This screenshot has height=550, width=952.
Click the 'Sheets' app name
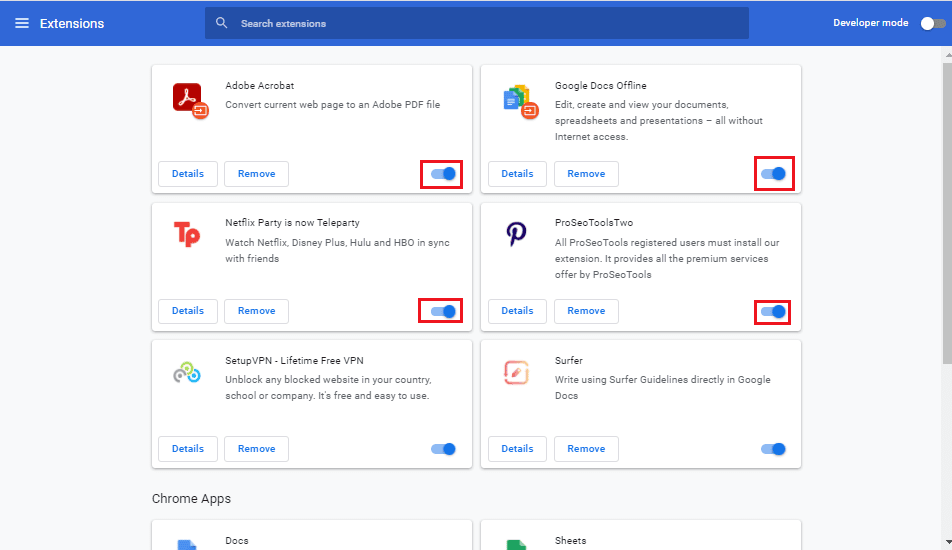tap(570, 540)
